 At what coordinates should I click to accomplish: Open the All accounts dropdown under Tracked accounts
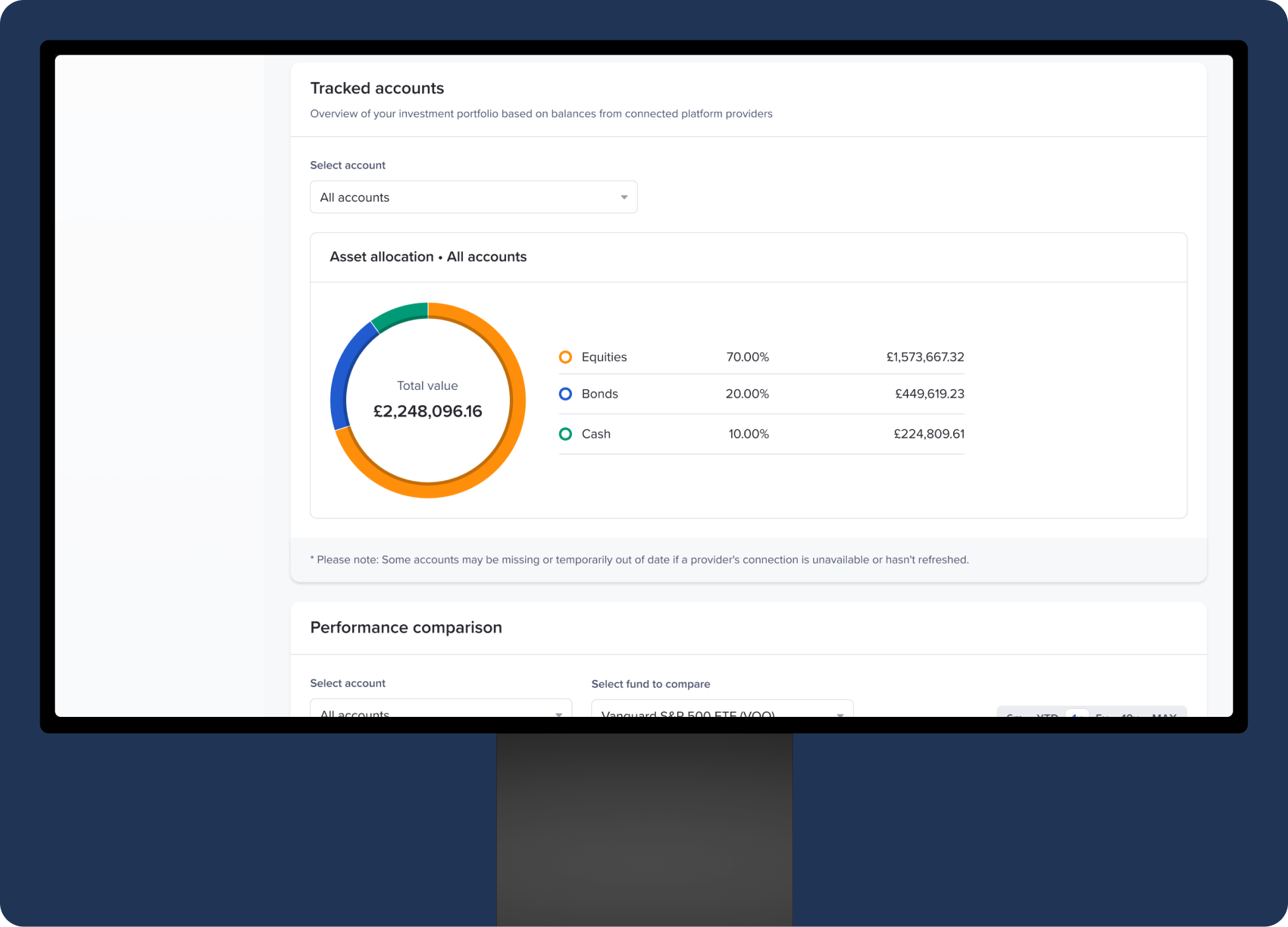click(x=473, y=197)
